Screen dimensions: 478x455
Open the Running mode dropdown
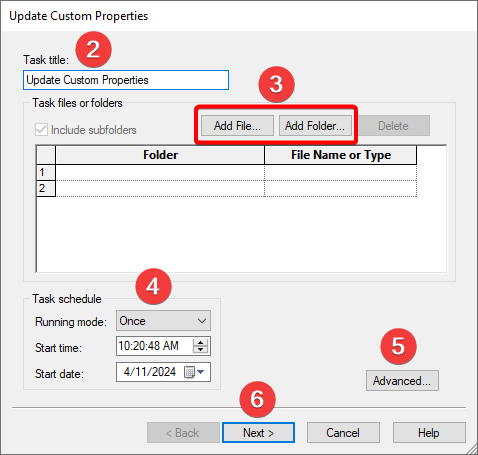[163, 321]
